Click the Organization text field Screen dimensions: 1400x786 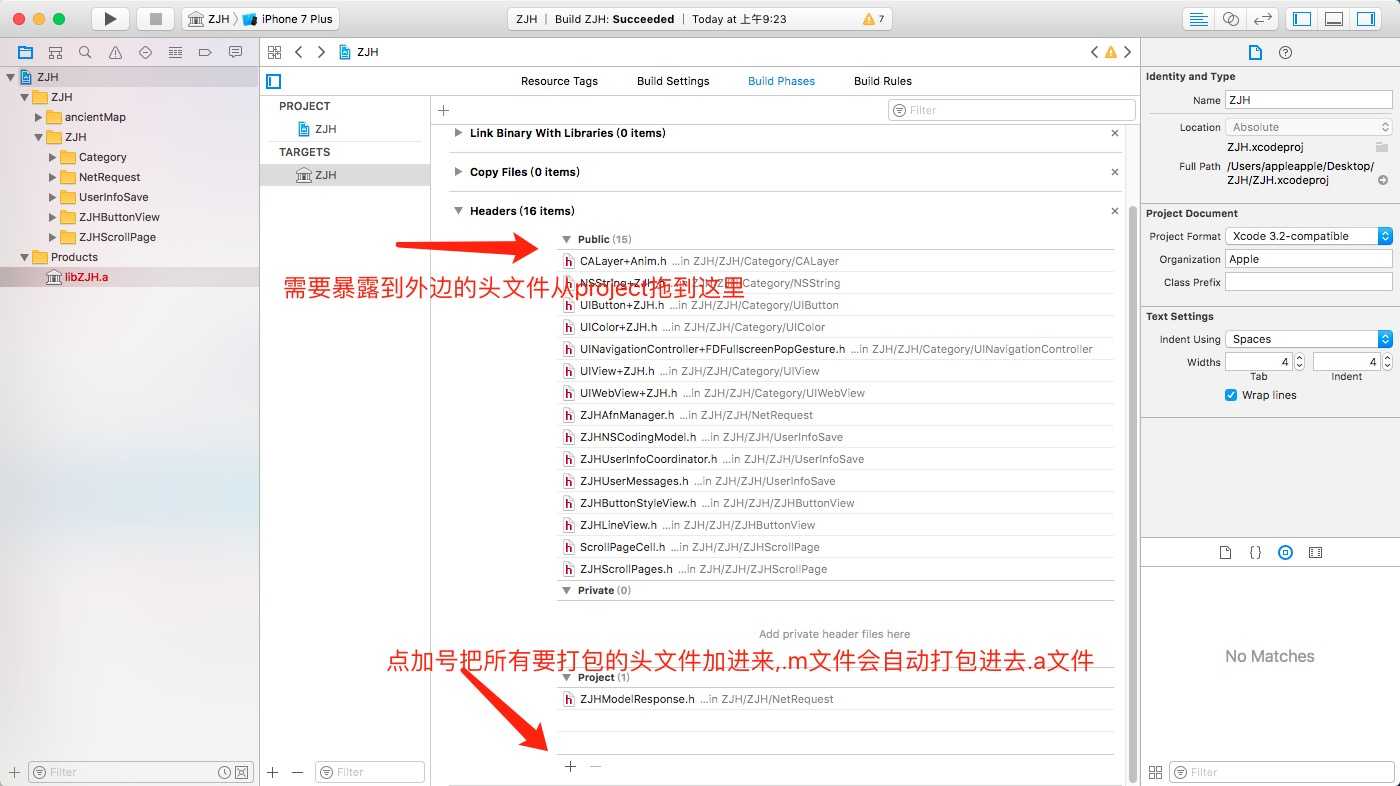(x=1309, y=259)
